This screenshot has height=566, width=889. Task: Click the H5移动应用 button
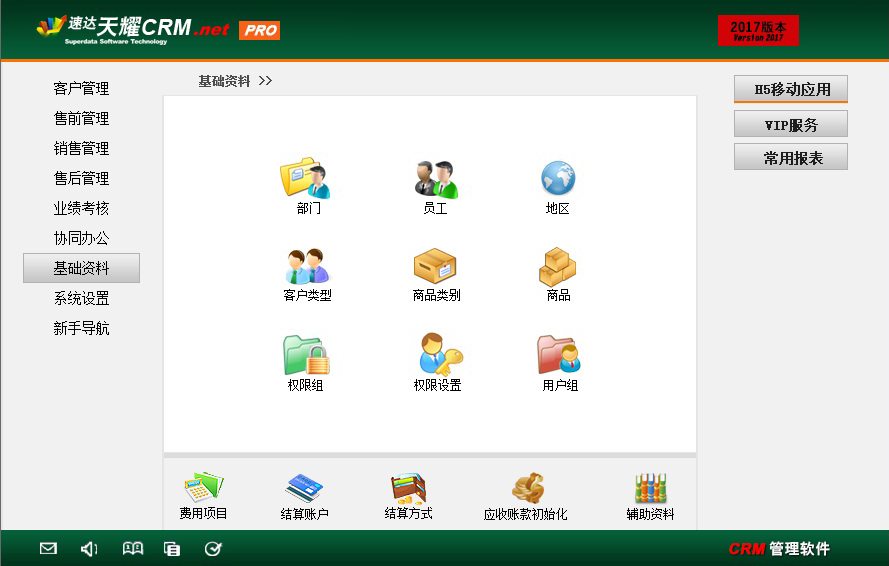tap(790, 89)
